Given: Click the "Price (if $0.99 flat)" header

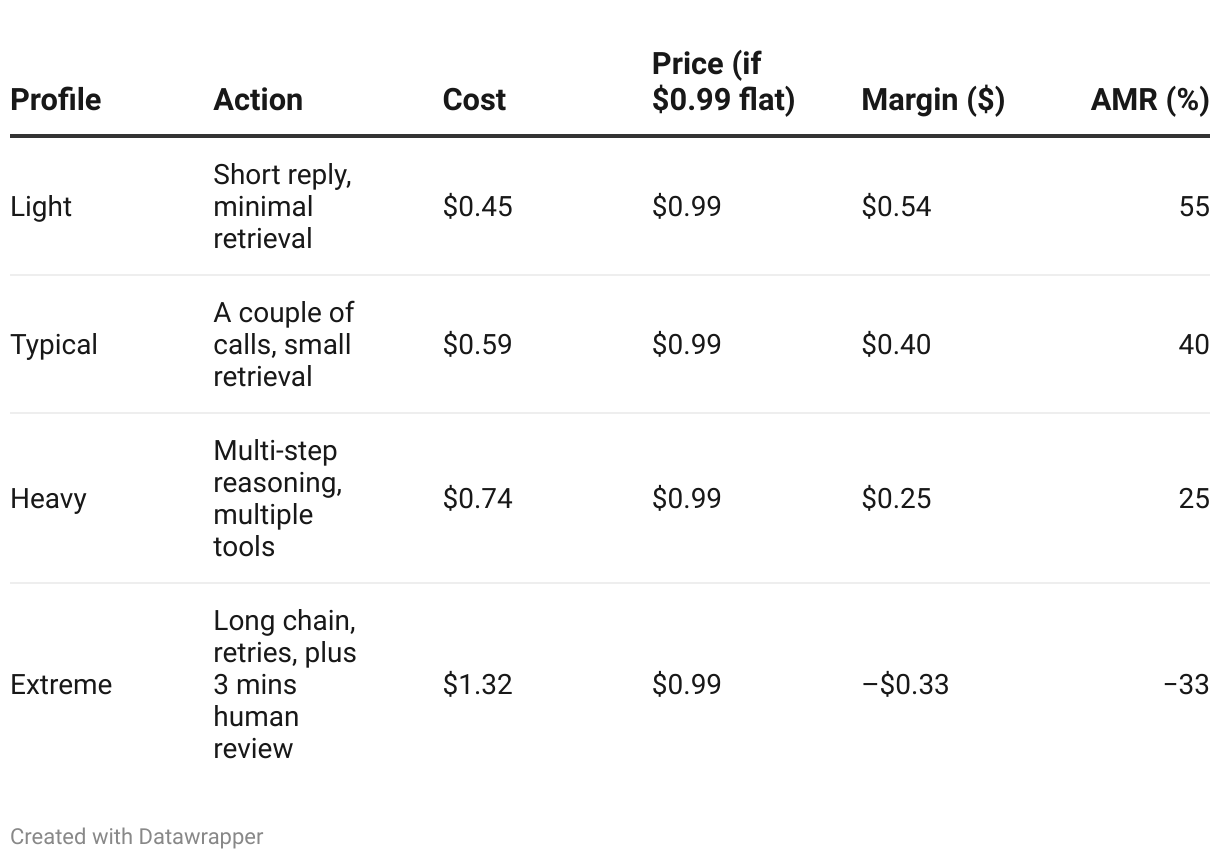Looking at the screenshot, I should [x=723, y=82].
